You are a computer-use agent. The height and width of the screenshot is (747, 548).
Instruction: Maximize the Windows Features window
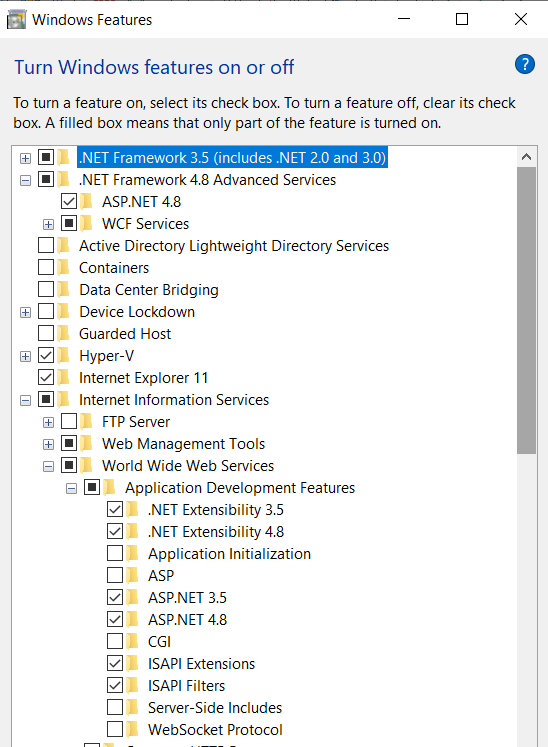[462, 19]
